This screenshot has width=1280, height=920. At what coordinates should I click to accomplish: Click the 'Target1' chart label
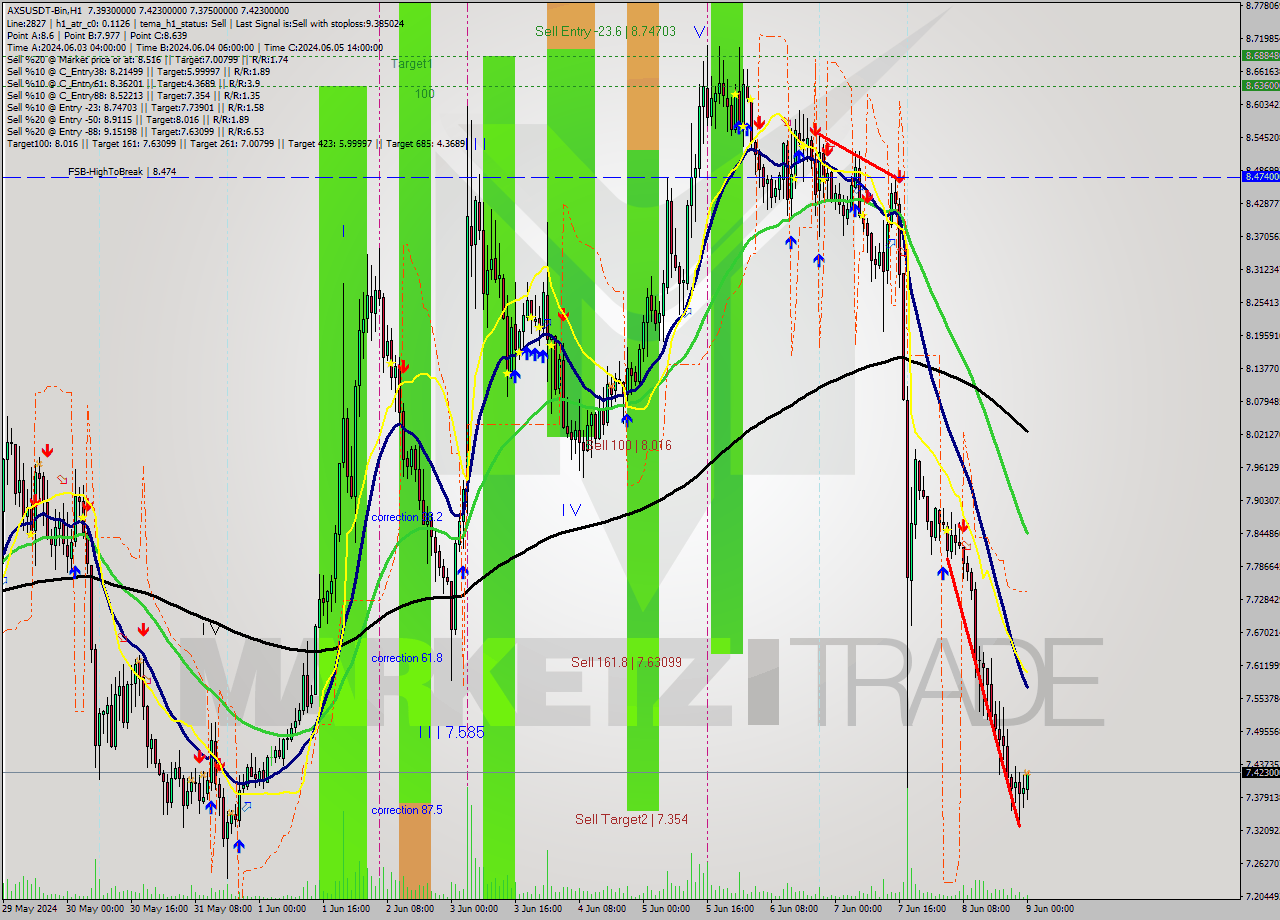click(411, 63)
